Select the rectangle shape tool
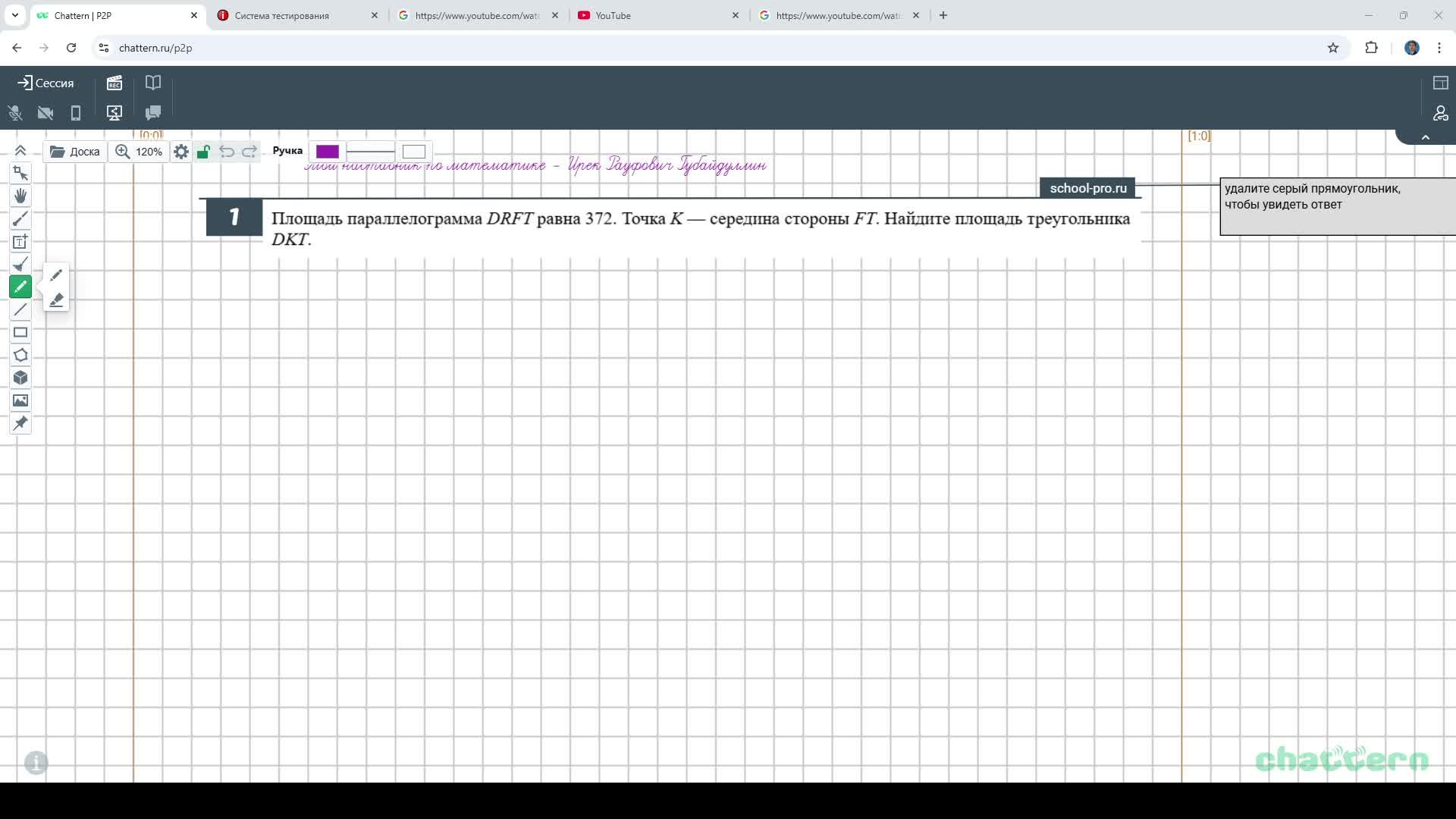Viewport: 1456px width, 819px height. point(20,332)
